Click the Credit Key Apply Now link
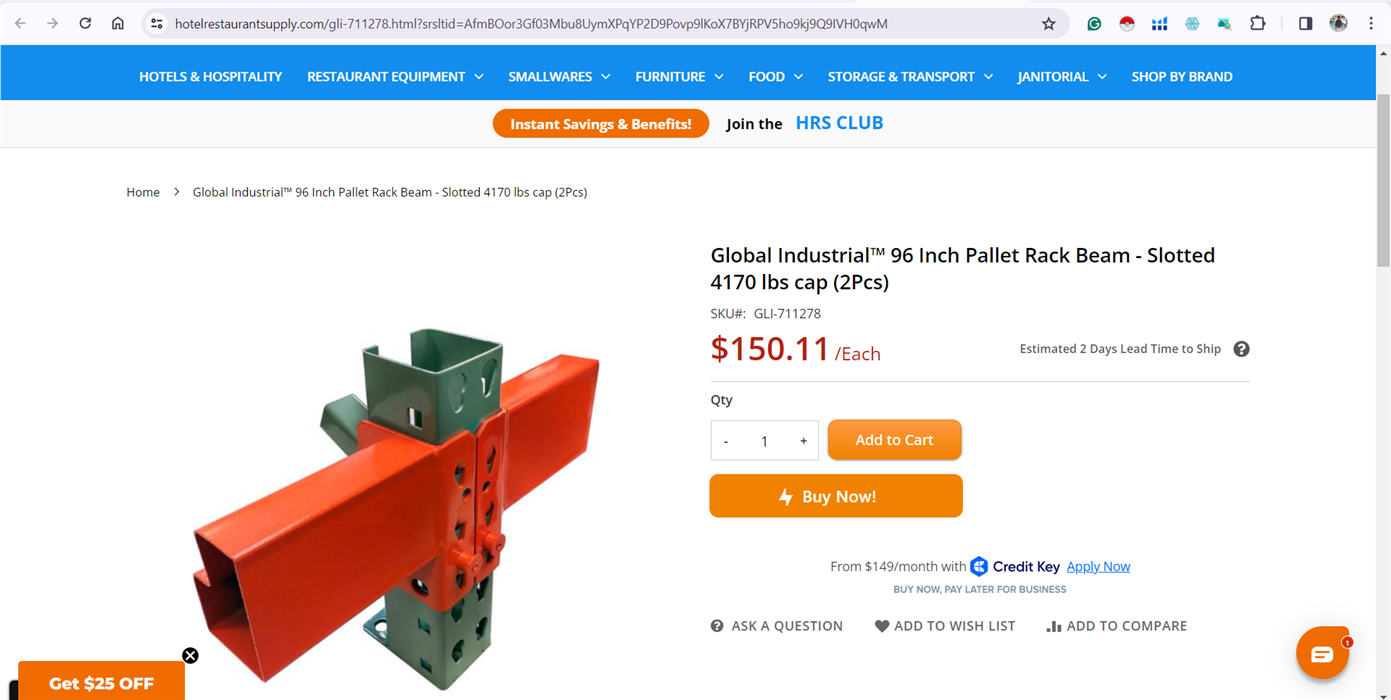This screenshot has height=700, width=1391. point(1098,566)
